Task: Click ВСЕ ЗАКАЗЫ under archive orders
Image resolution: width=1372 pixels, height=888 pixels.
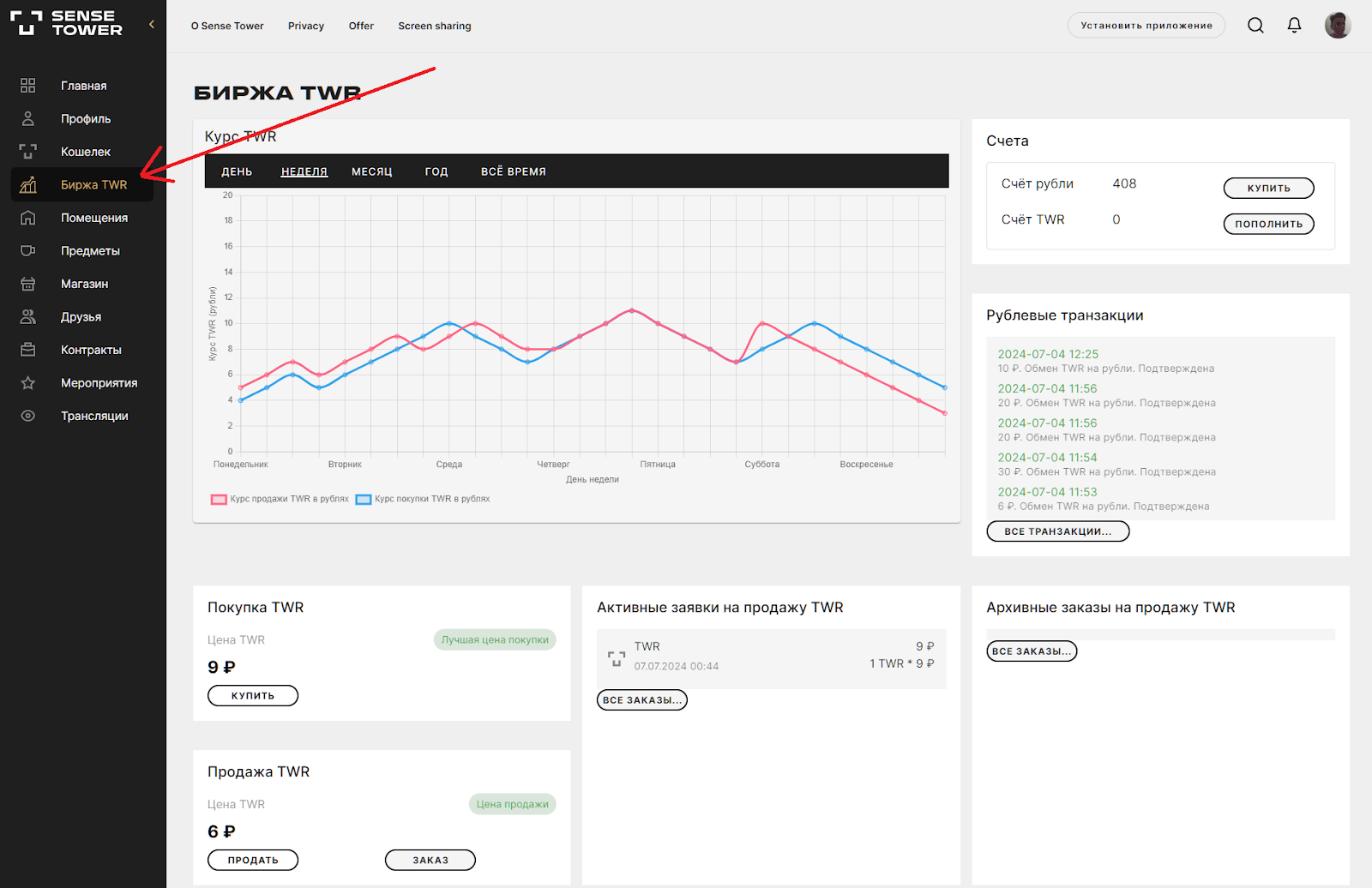Action: [x=1032, y=651]
